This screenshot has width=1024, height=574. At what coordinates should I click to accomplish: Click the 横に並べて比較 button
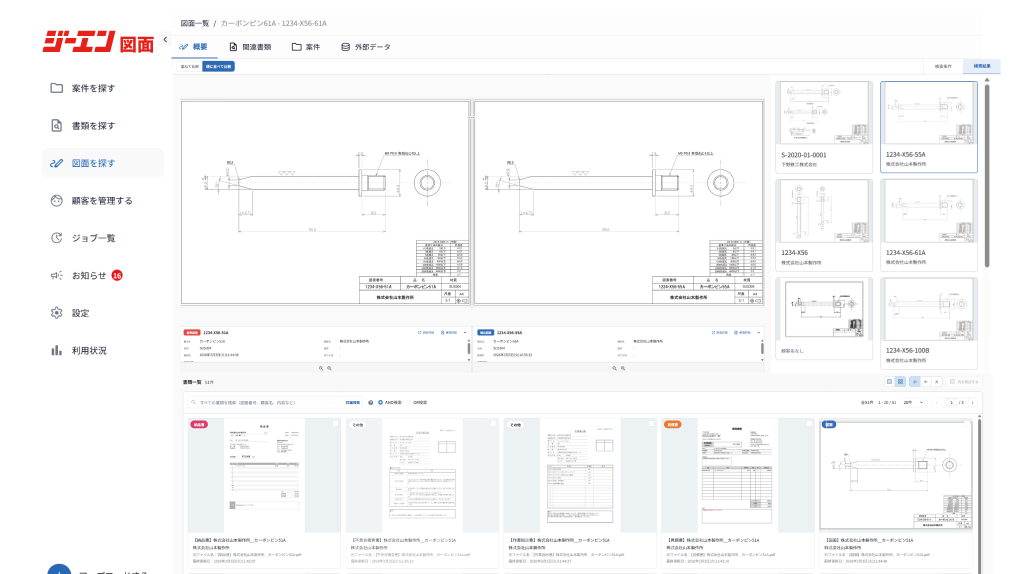coord(218,67)
